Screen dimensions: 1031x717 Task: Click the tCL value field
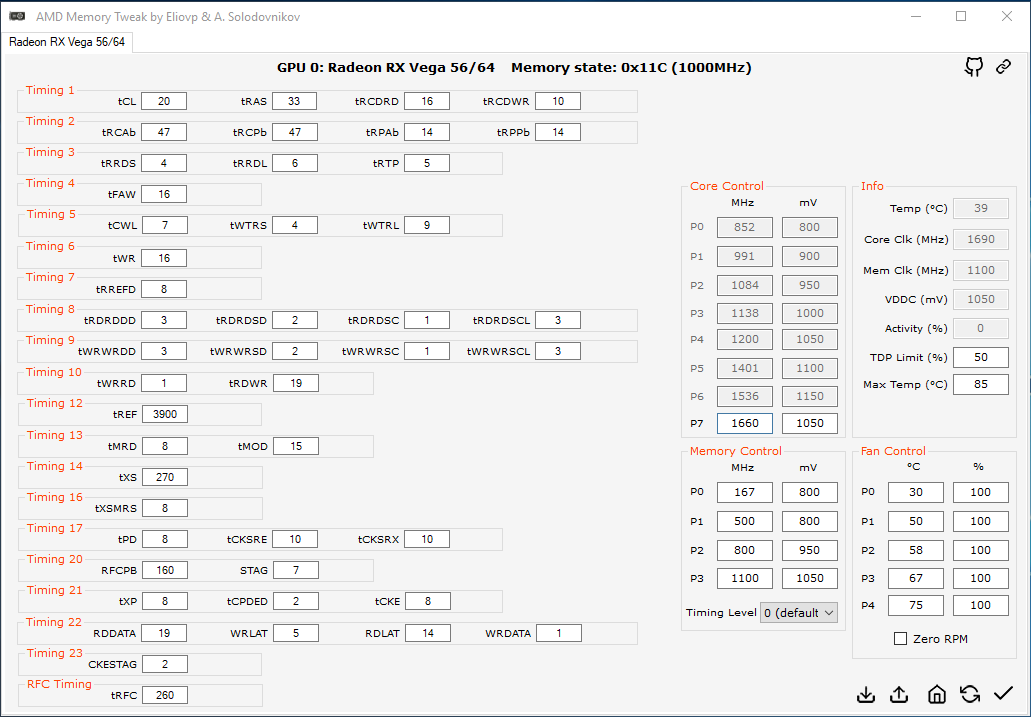pyautogui.click(x=163, y=101)
